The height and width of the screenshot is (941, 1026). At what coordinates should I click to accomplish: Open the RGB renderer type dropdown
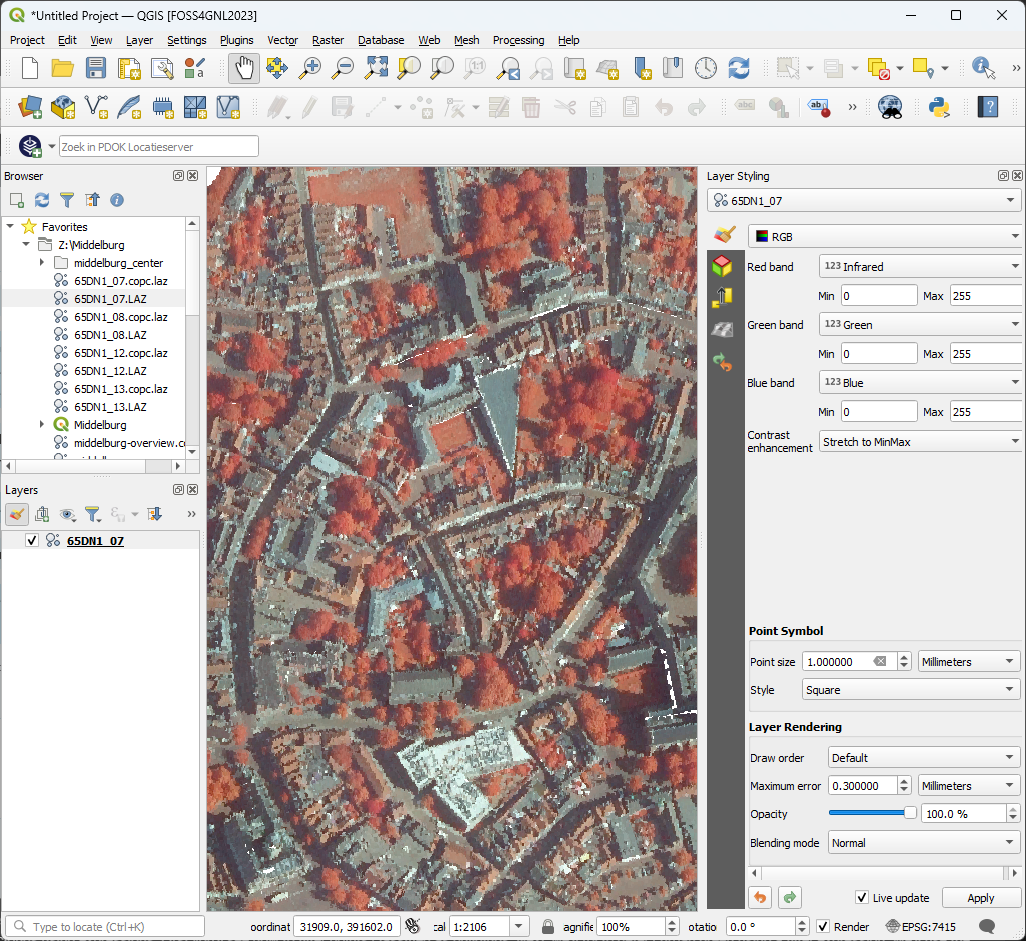pyautogui.click(x=885, y=236)
